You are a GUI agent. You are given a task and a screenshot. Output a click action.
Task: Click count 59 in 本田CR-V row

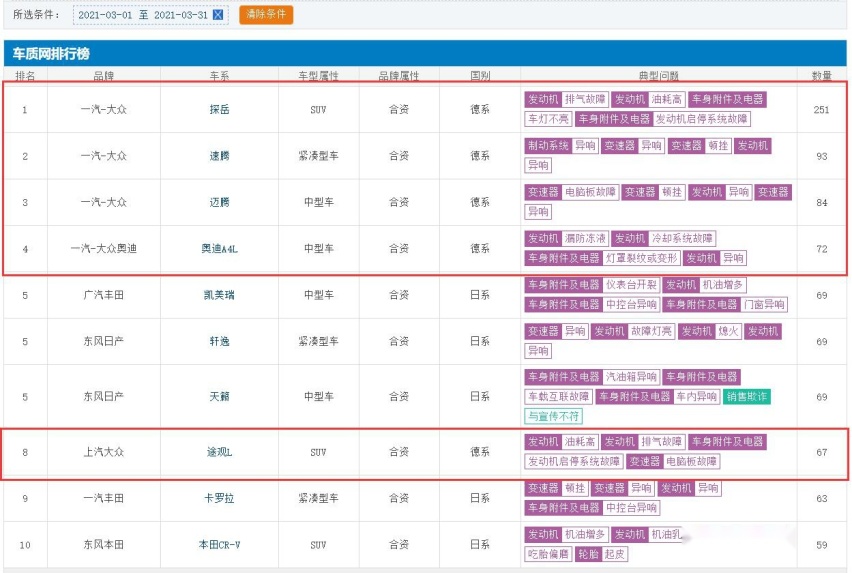pyautogui.click(x=821, y=544)
